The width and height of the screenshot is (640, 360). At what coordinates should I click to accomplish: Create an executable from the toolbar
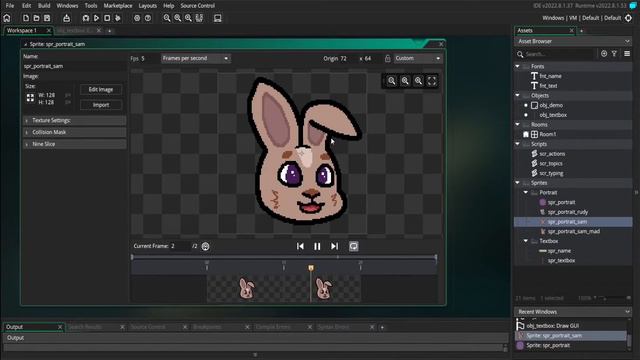point(66,18)
